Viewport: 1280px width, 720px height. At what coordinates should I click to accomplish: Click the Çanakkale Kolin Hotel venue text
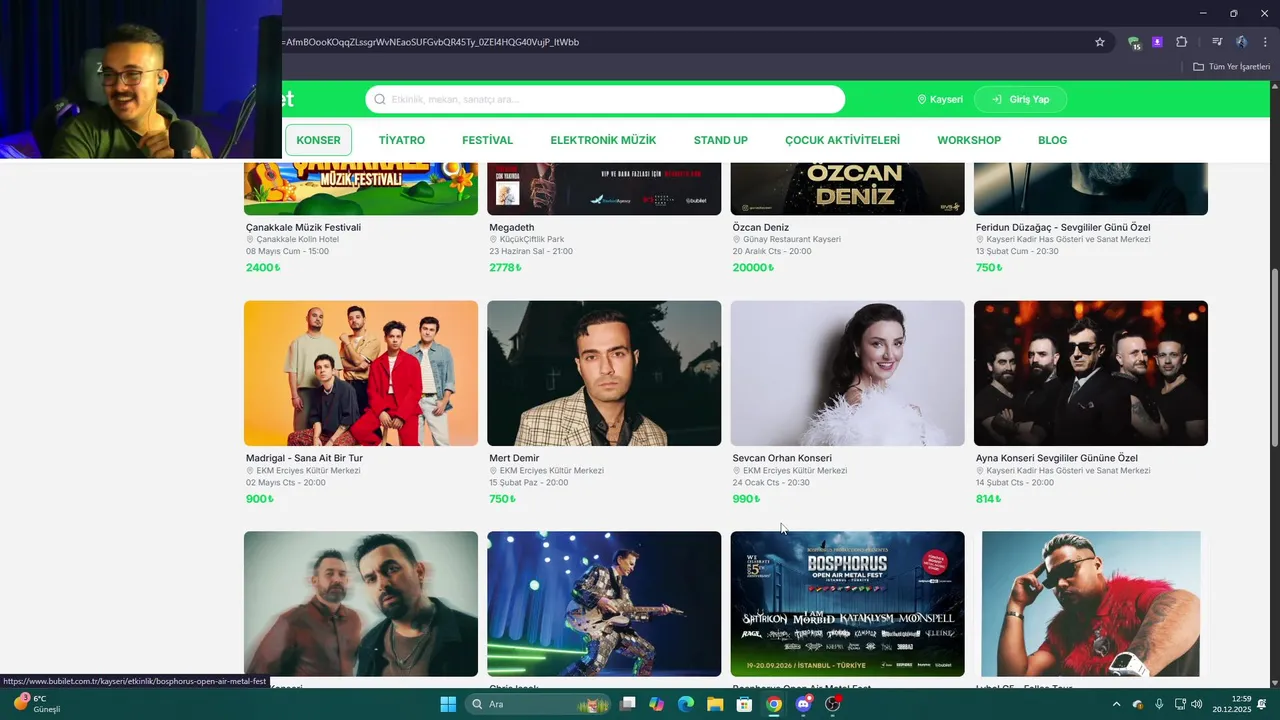[297, 240]
